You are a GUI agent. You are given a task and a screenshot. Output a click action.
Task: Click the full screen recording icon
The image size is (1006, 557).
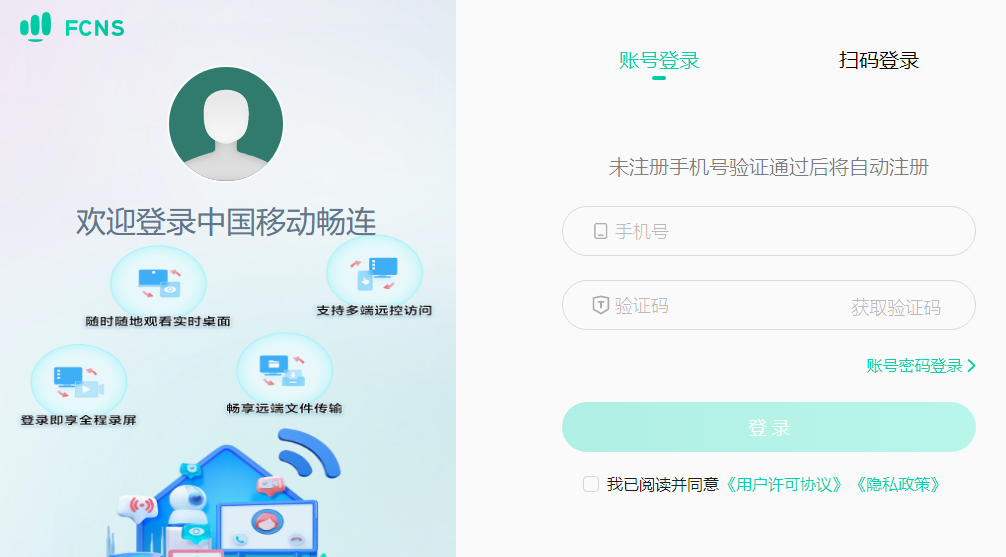click(79, 382)
